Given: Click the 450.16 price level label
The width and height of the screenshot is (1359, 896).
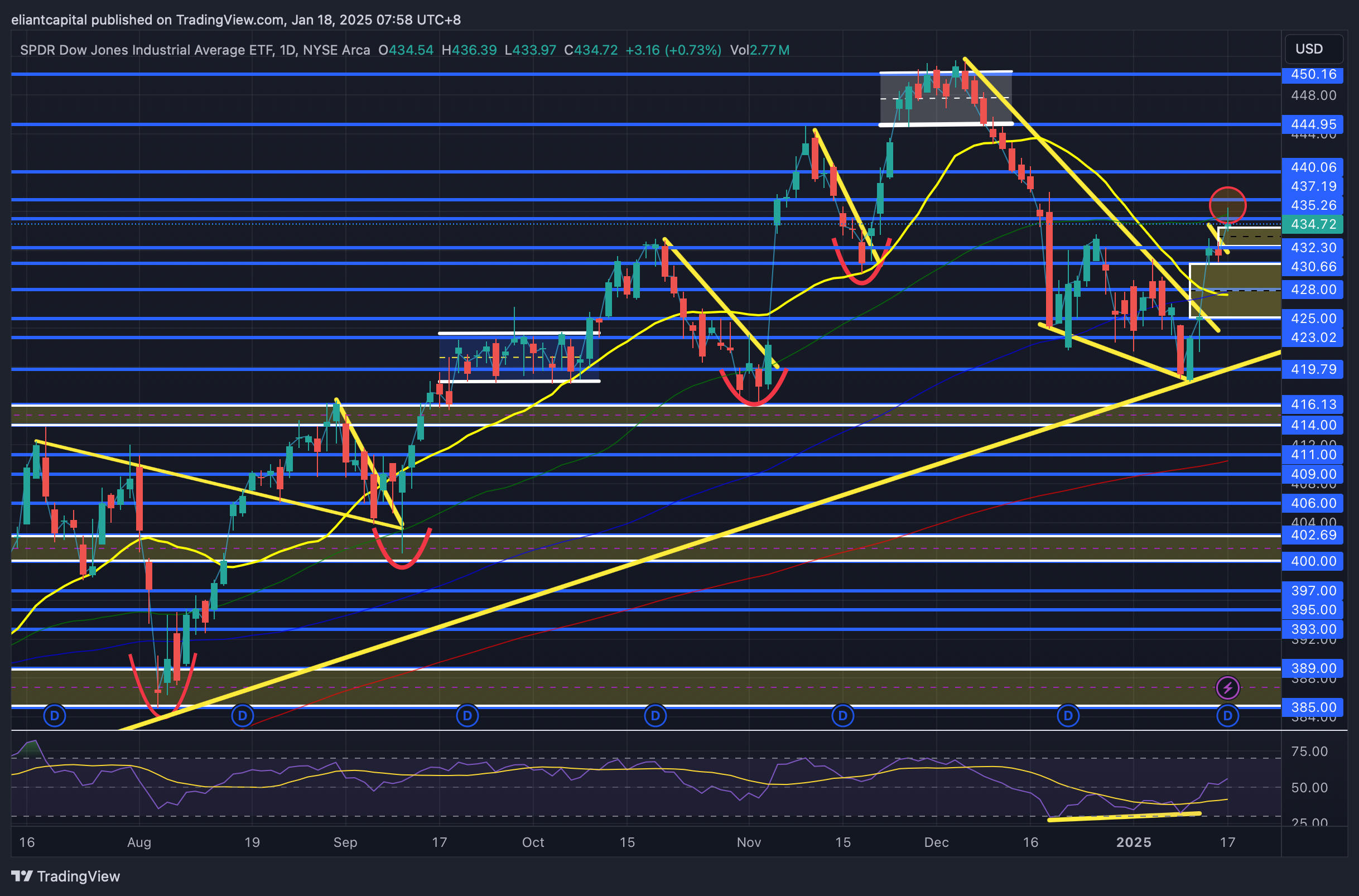Looking at the screenshot, I should pyautogui.click(x=1313, y=74).
